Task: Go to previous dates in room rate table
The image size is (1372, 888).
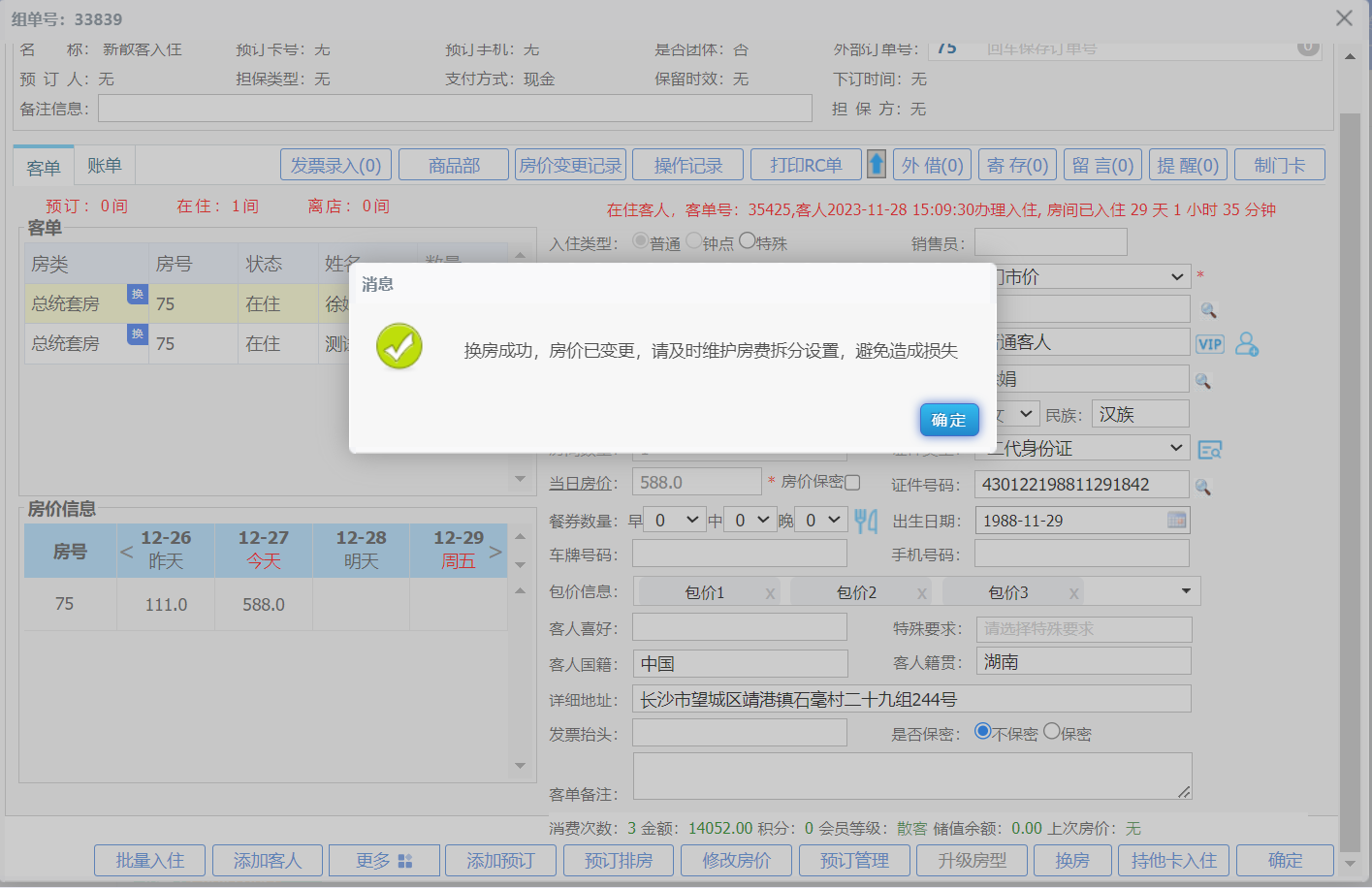Action: click(126, 552)
